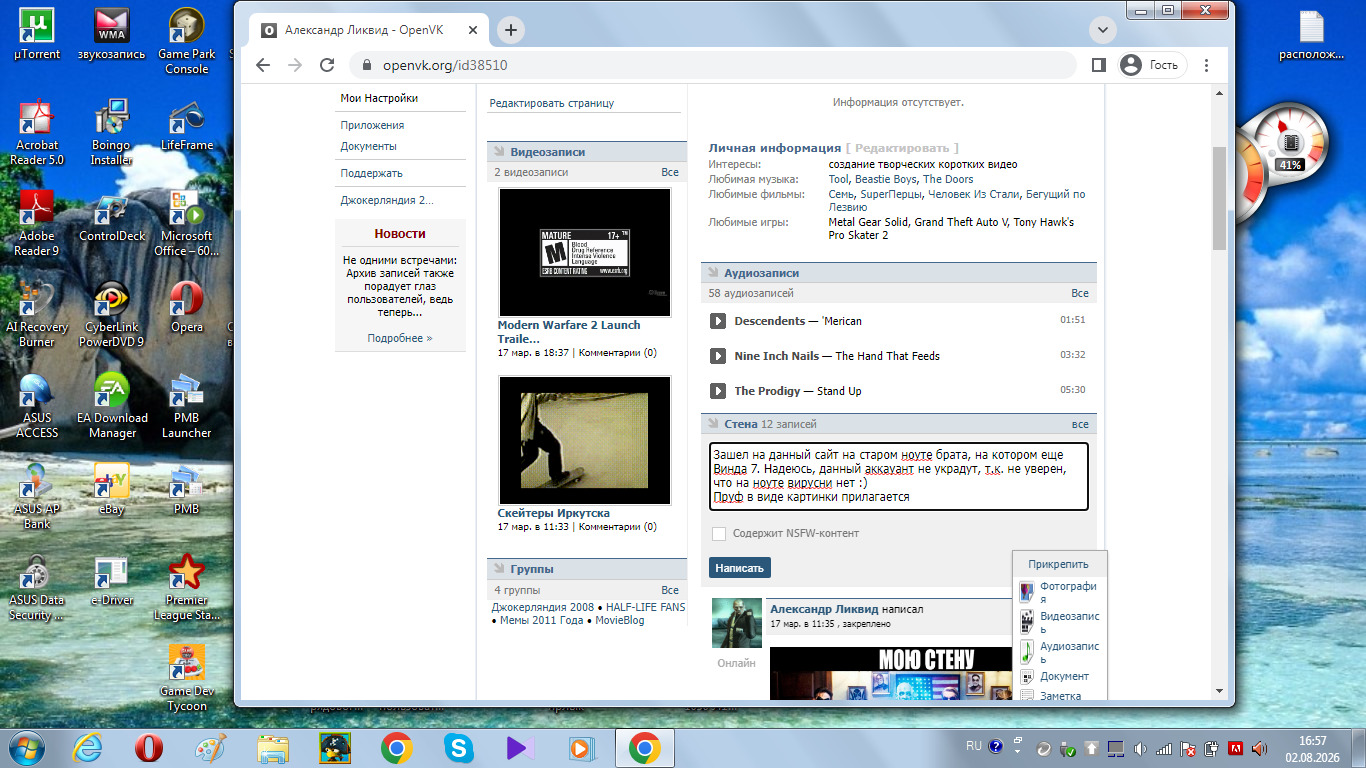Launch Internet Explorer from the taskbar
This screenshot has height=768, width=1366.
[x=90, y=747]
